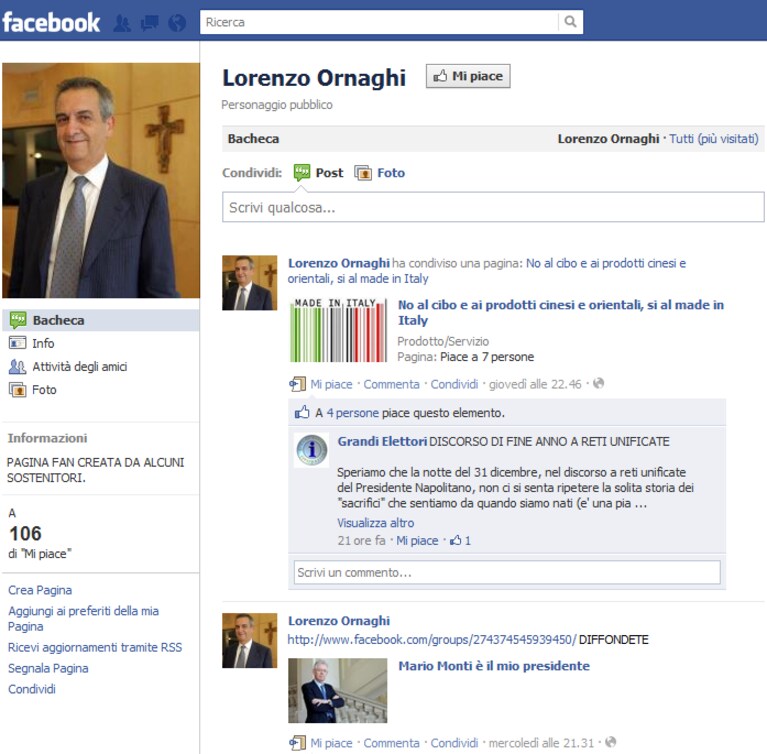Open the friend requests icon in header
Viewport: 767px width, 754px height.
(122, 23)
